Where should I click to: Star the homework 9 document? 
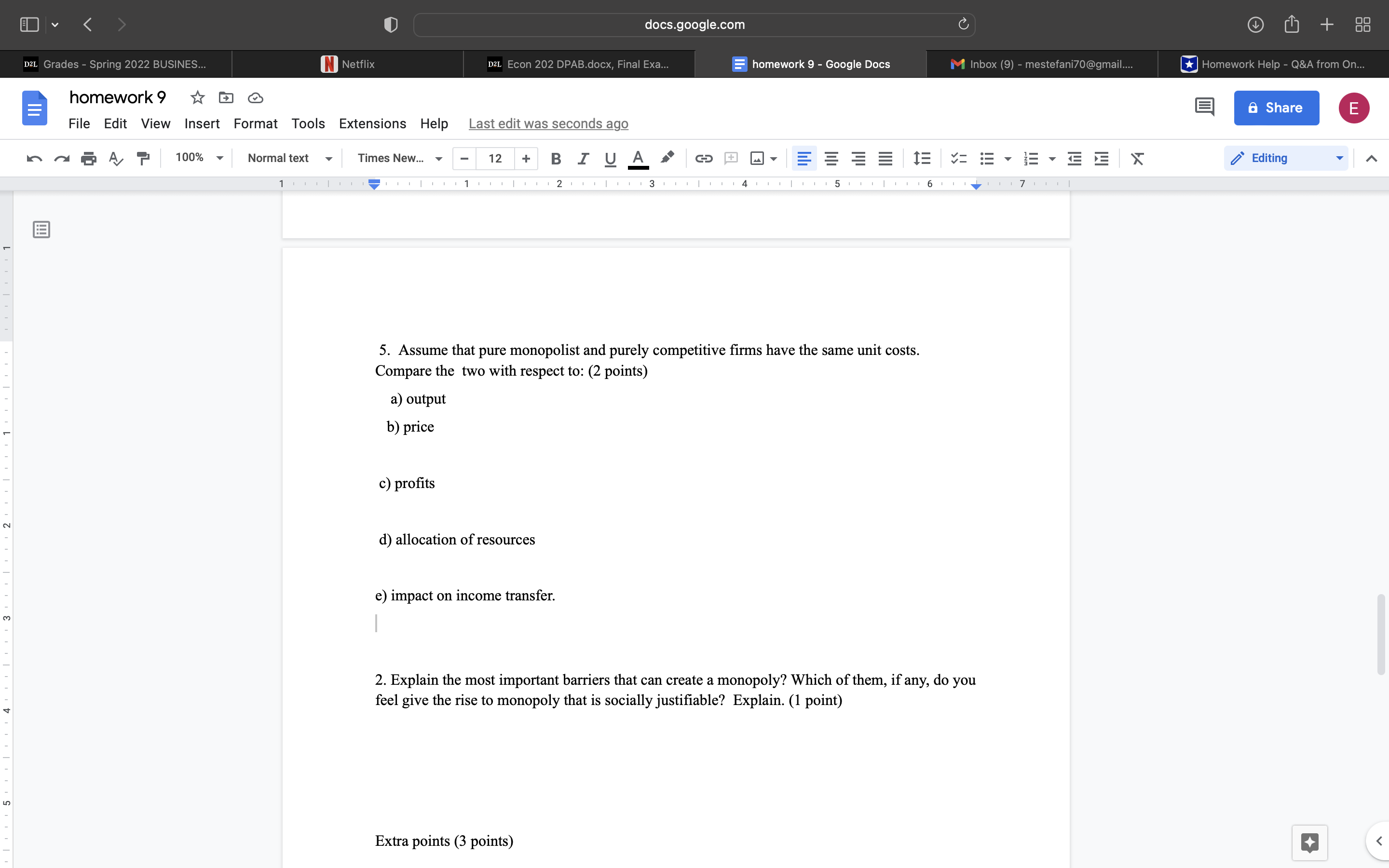(197, 97)
